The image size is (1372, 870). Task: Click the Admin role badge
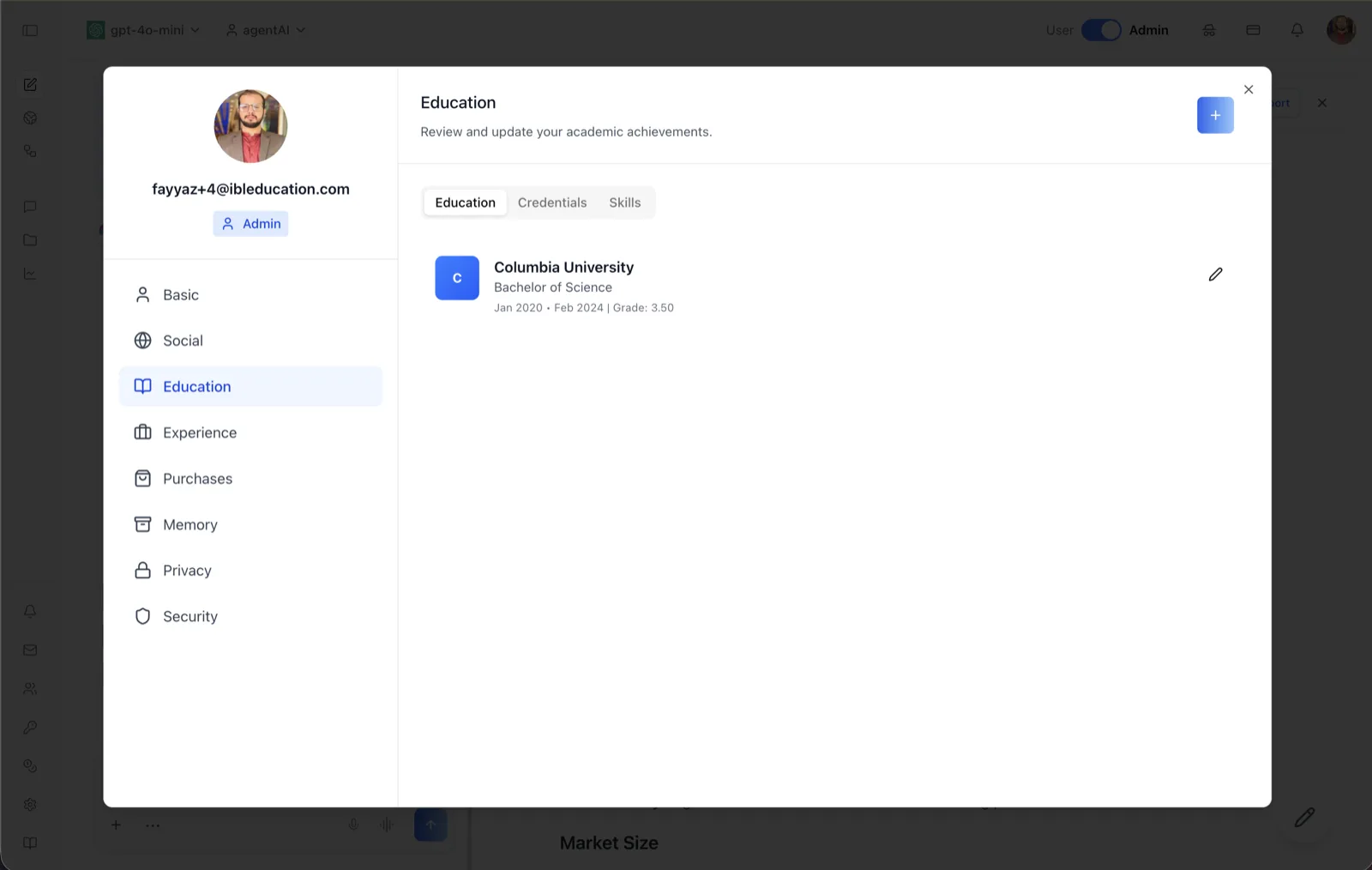(250, 224)
